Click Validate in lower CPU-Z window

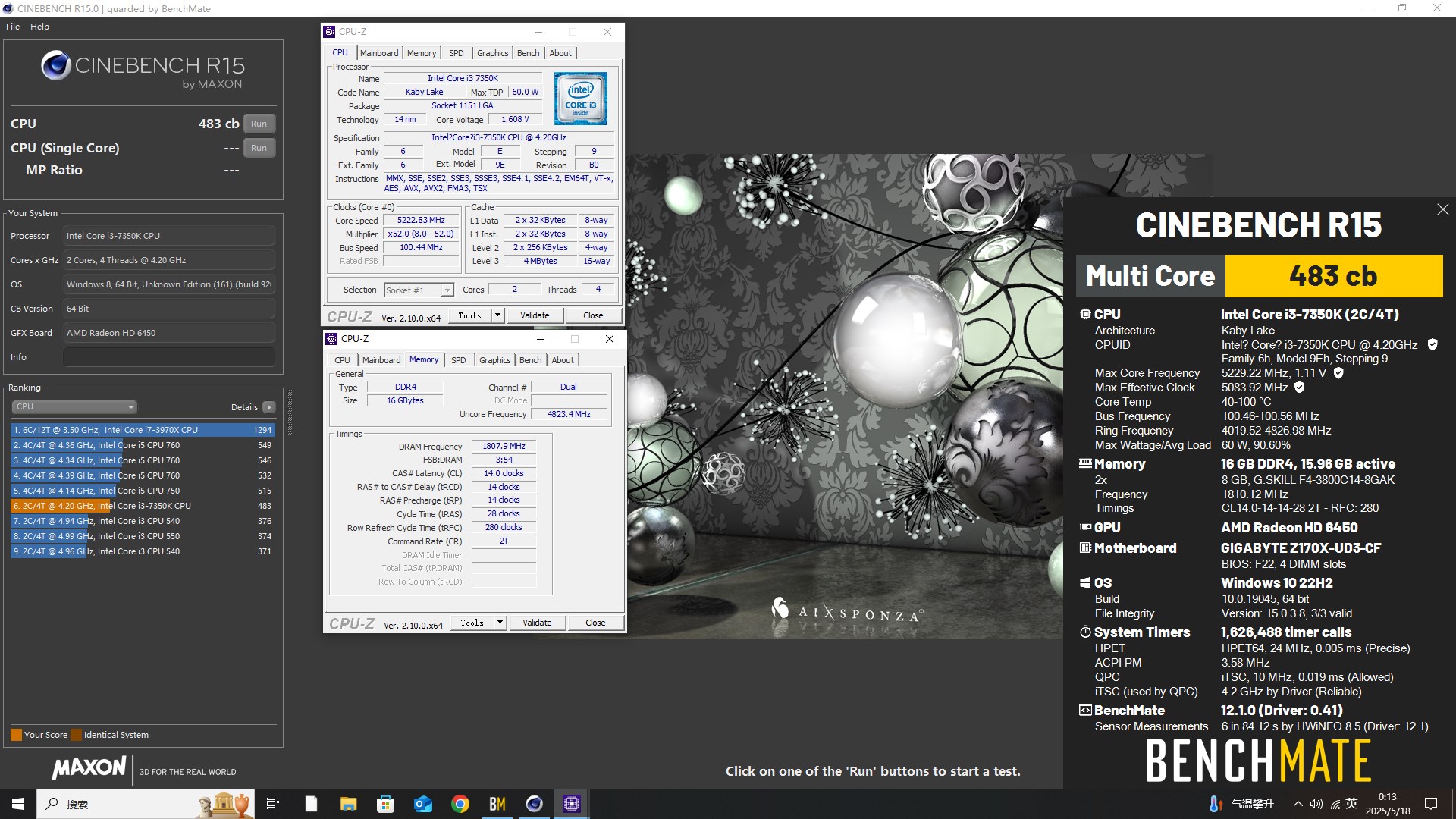537,623
